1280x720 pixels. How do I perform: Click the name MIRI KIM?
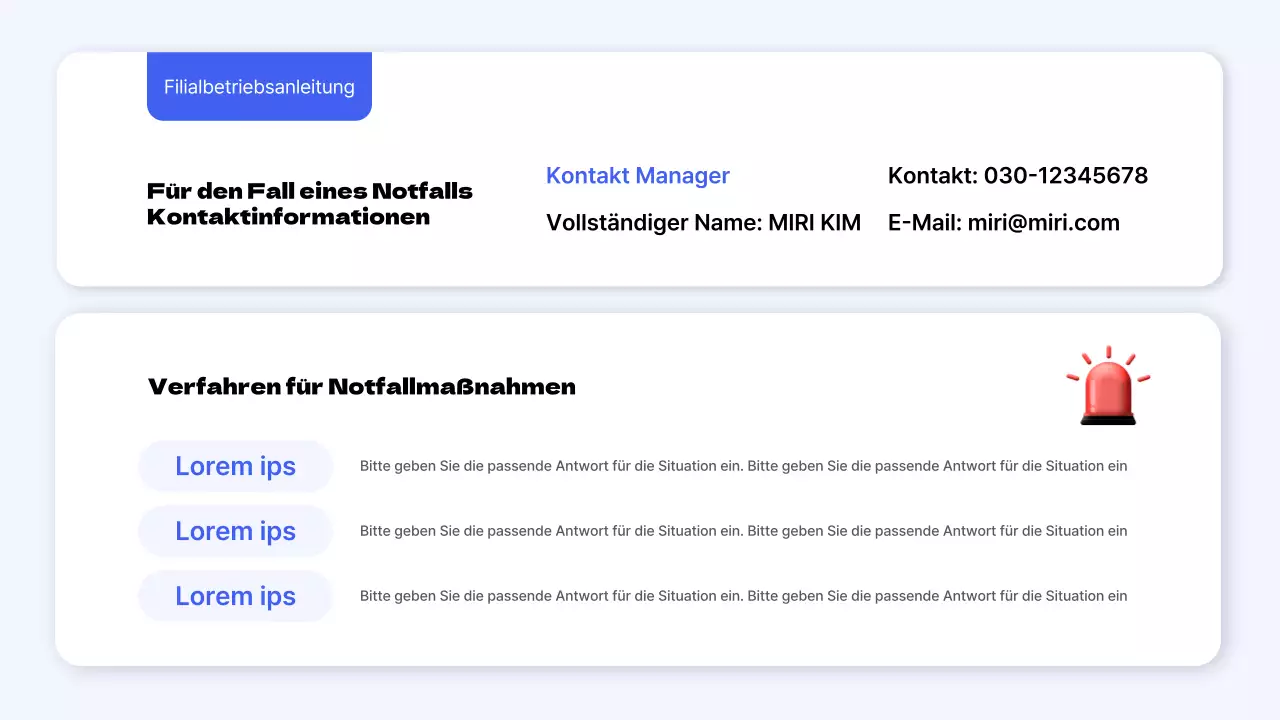816,222
